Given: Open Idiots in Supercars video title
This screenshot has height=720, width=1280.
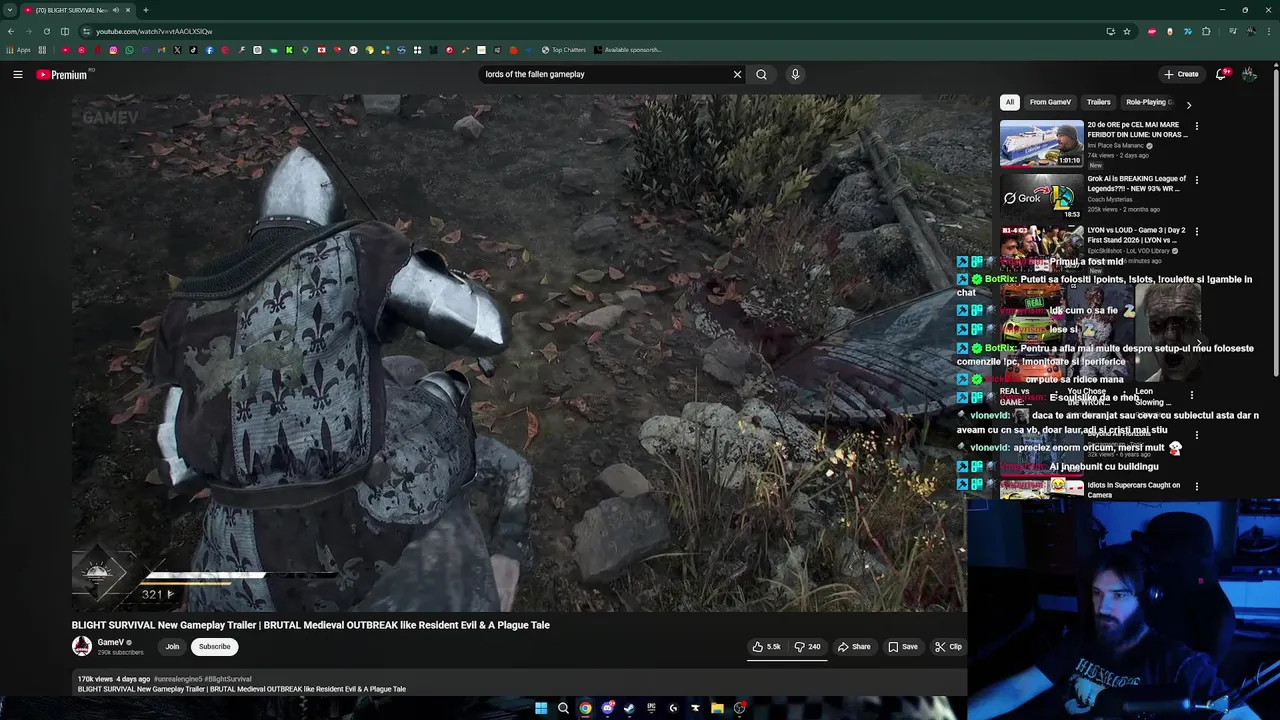Looking at the screenshot, I should click(1134, 490).
